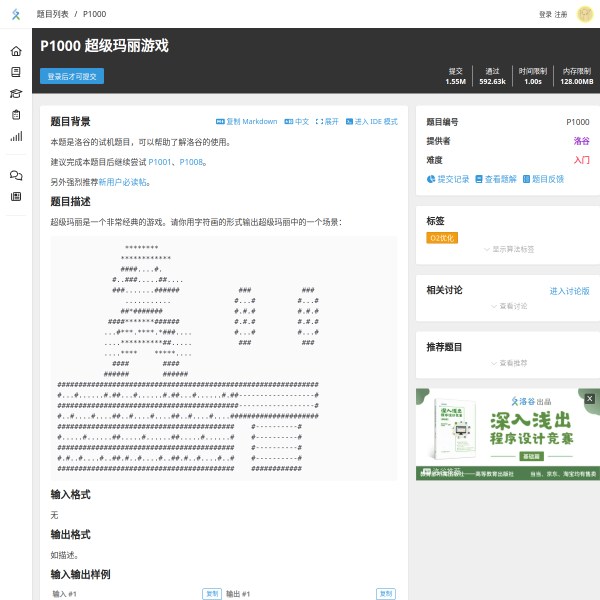Click the 推荐题目 heading
The height and width of the screenshot is (600, 600).
pos(444,347)
